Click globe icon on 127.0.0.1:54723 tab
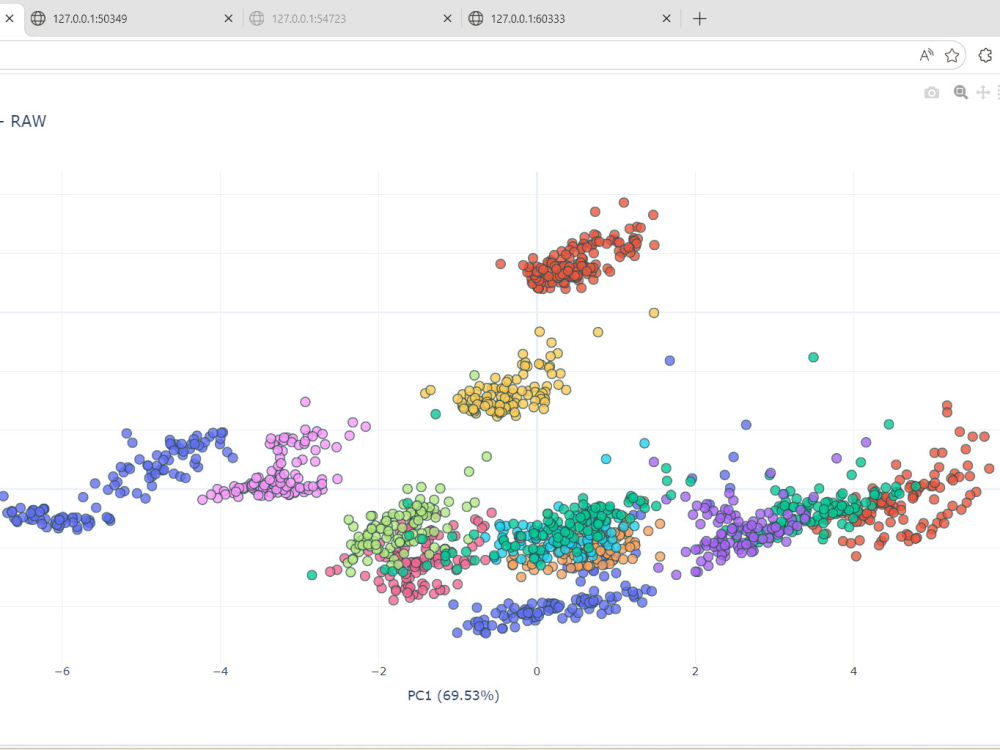This screenshot has width=1000, height=750. click(257, 18)
